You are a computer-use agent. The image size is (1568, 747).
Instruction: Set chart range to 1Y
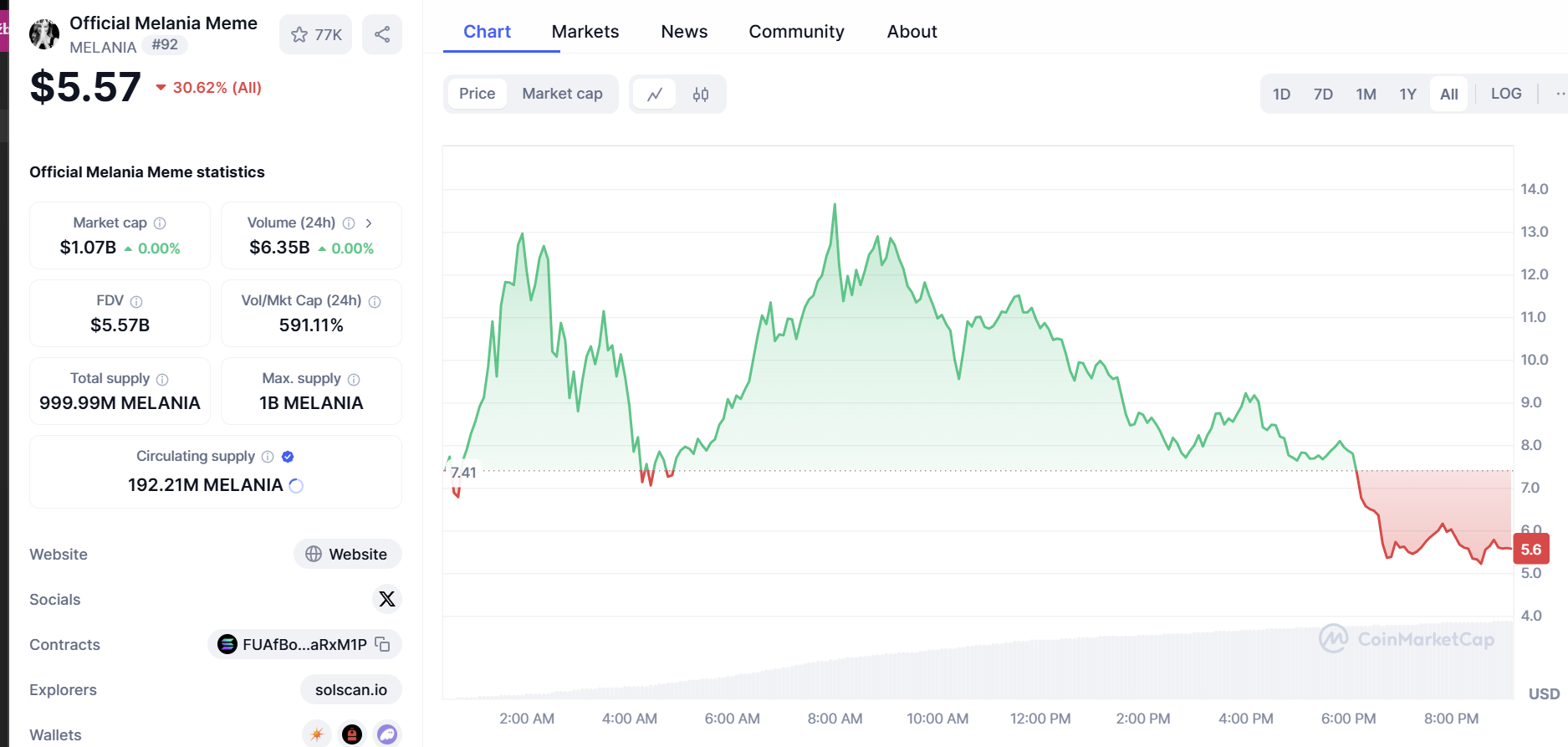point(1407,94)
